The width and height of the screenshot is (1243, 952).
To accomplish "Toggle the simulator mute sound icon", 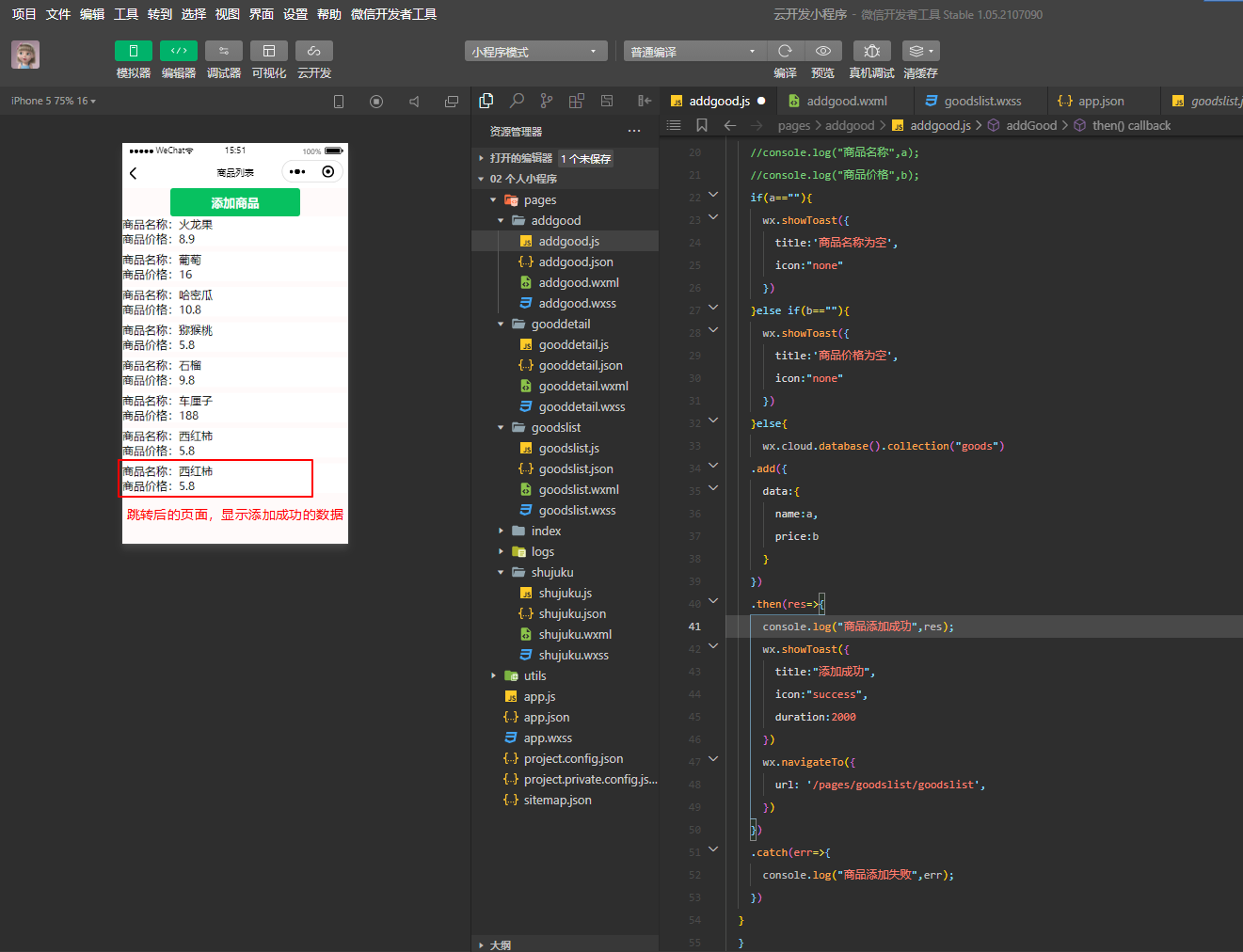I will point(414,102).
